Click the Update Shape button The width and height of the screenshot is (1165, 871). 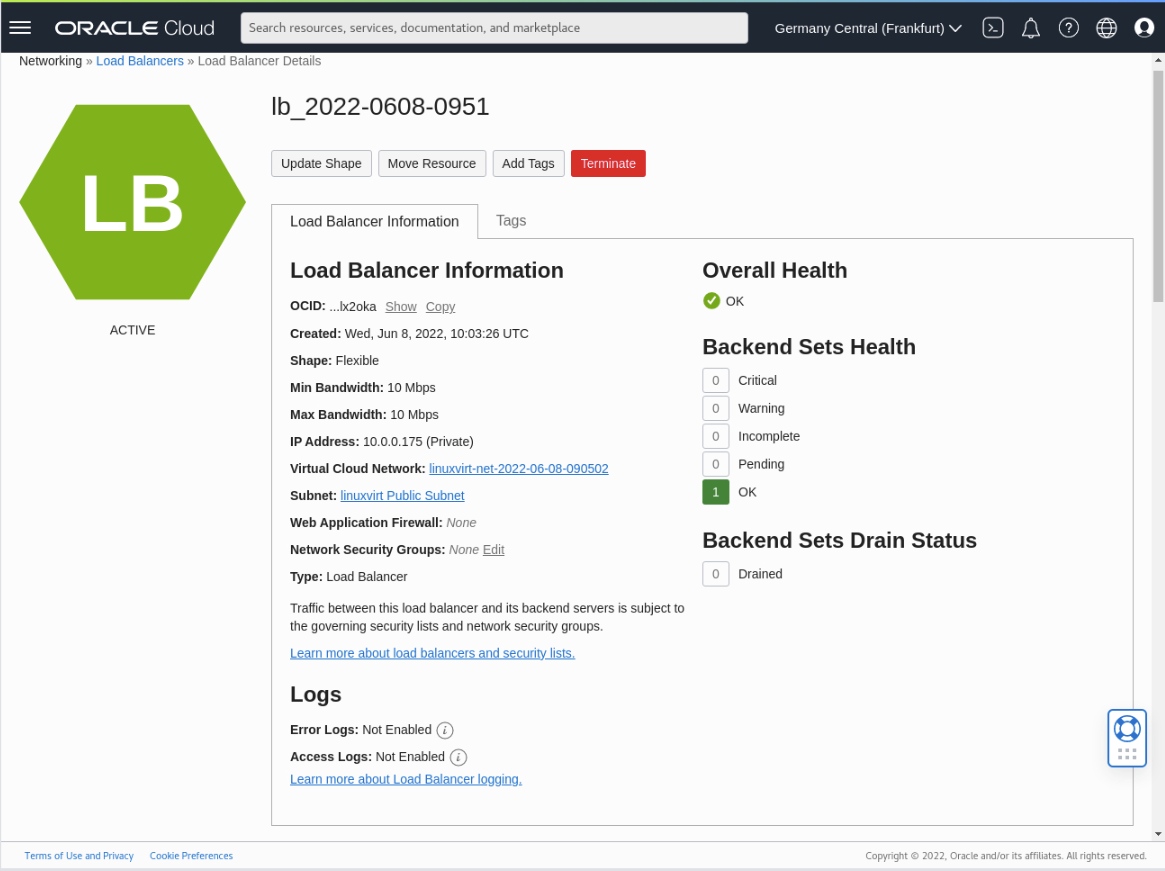[321, 163]
